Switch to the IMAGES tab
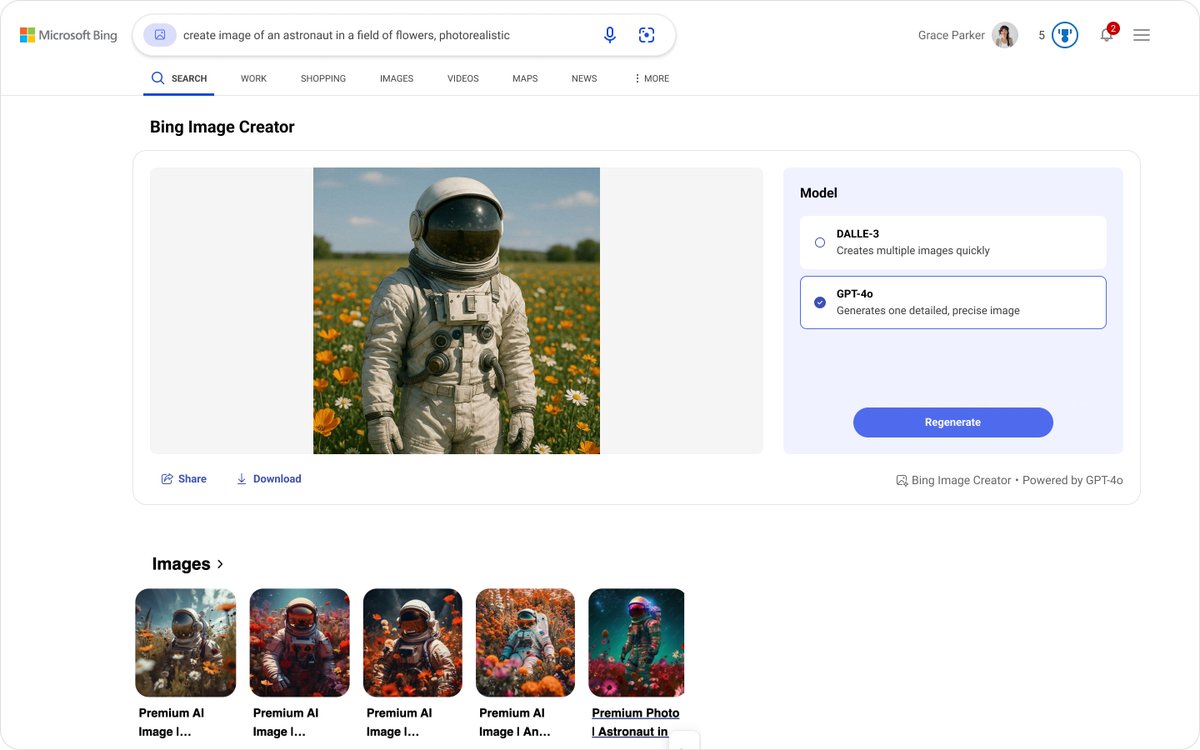 pos(396,78)
